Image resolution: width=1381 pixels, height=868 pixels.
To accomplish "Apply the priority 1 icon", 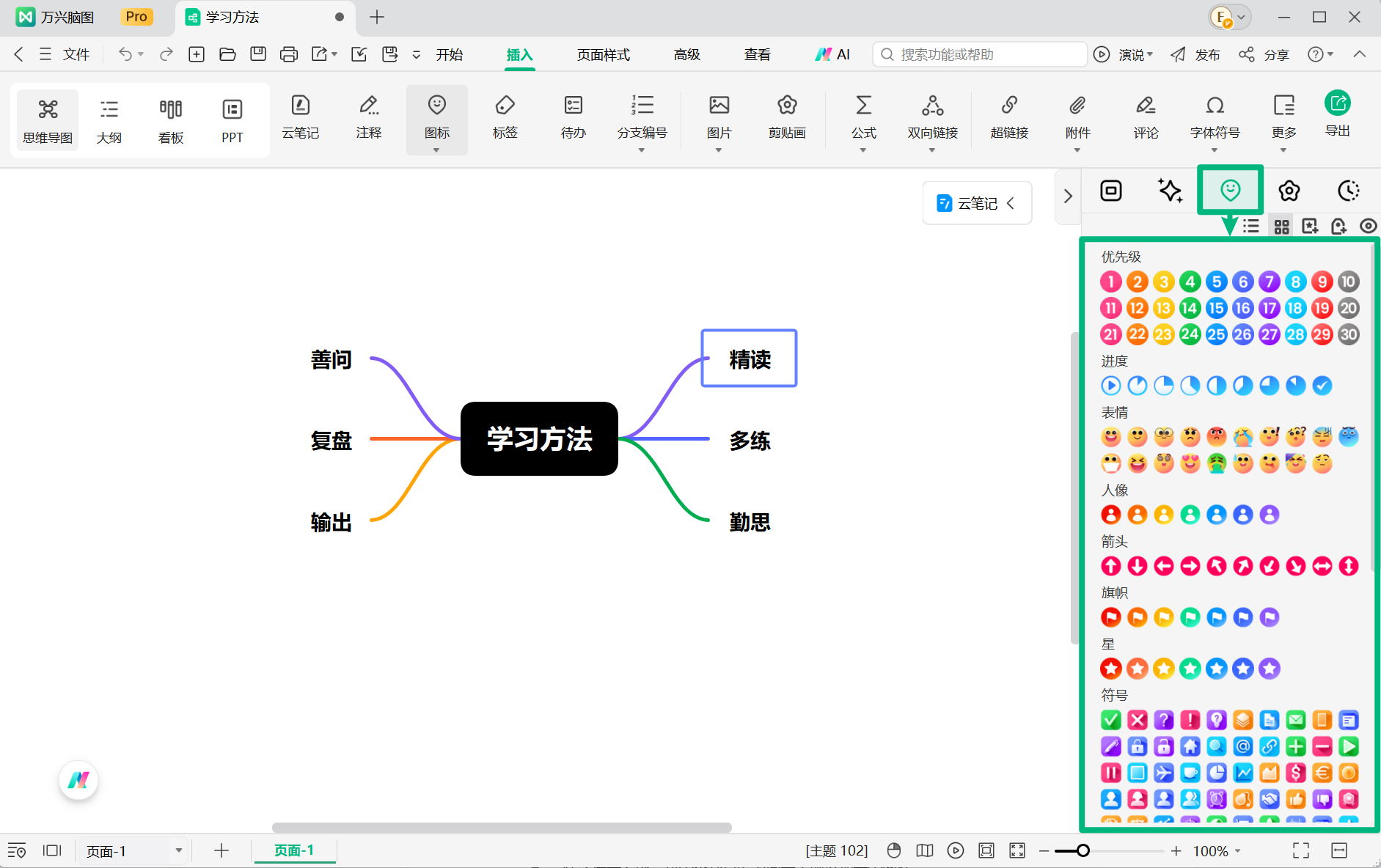I will coord(1111,282).
